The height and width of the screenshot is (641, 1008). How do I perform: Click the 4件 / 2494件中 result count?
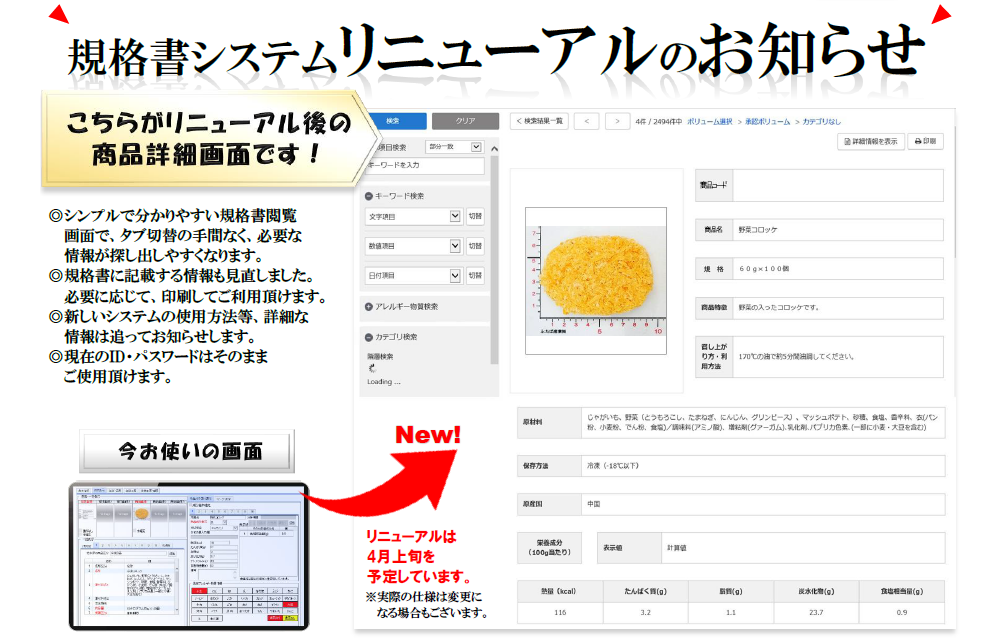tap(658, 122)
